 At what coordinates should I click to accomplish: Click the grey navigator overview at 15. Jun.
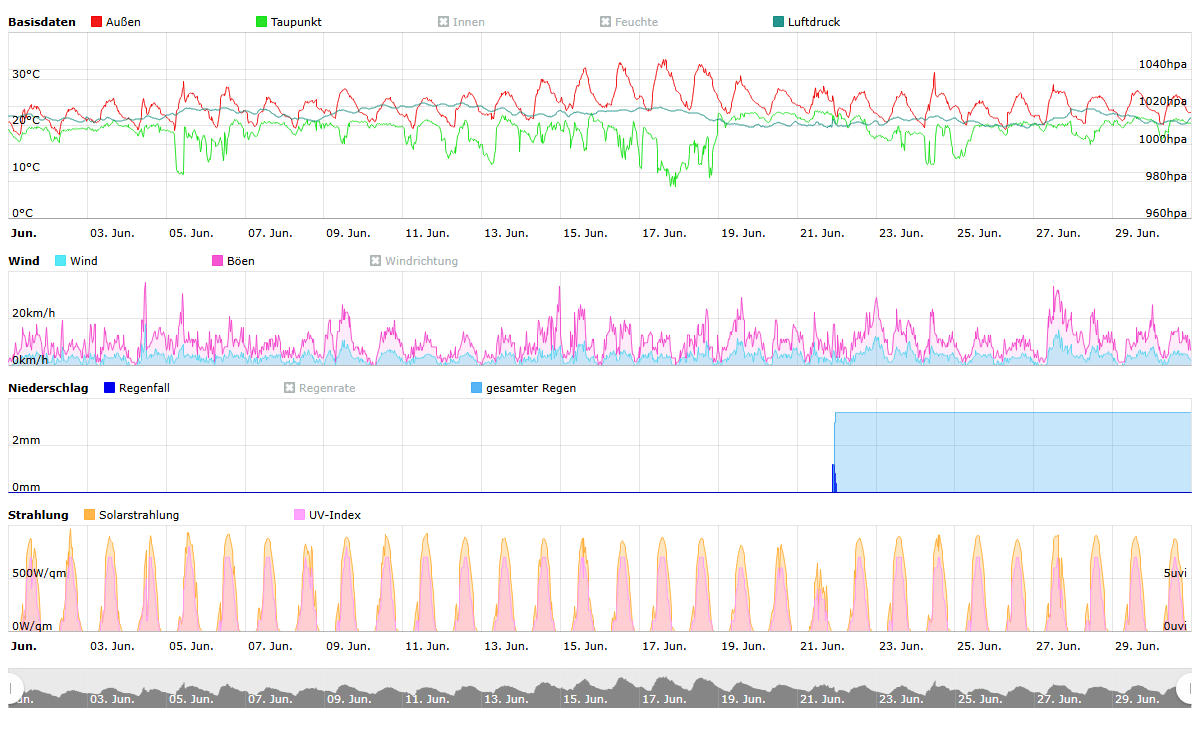(x=584, y=692)
